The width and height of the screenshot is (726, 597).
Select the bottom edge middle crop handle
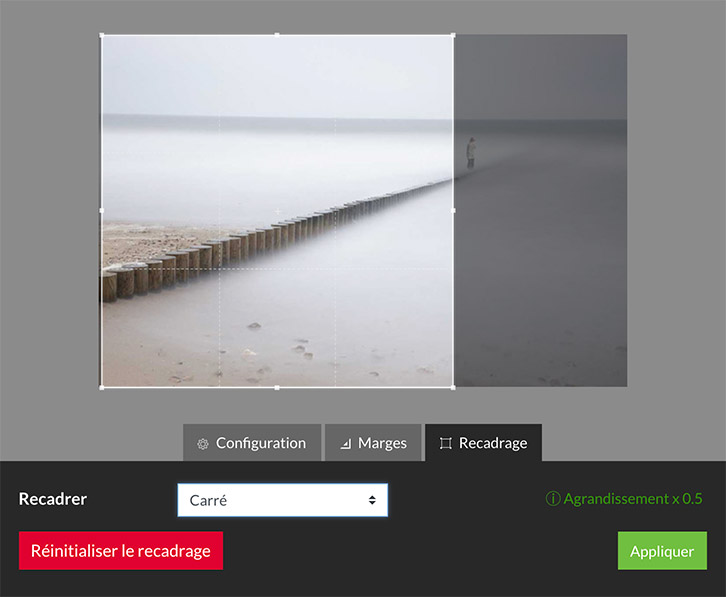[277, 387]
